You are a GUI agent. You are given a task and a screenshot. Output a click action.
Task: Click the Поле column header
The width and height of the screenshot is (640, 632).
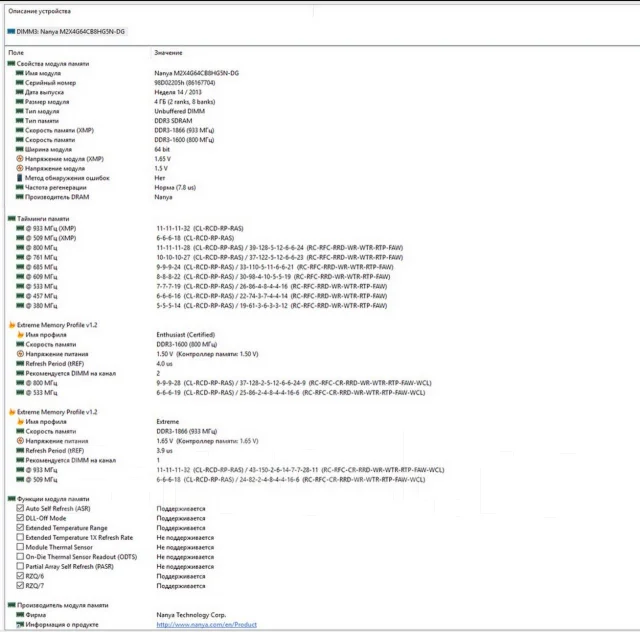pyautogui.click(x=16, y=53)
